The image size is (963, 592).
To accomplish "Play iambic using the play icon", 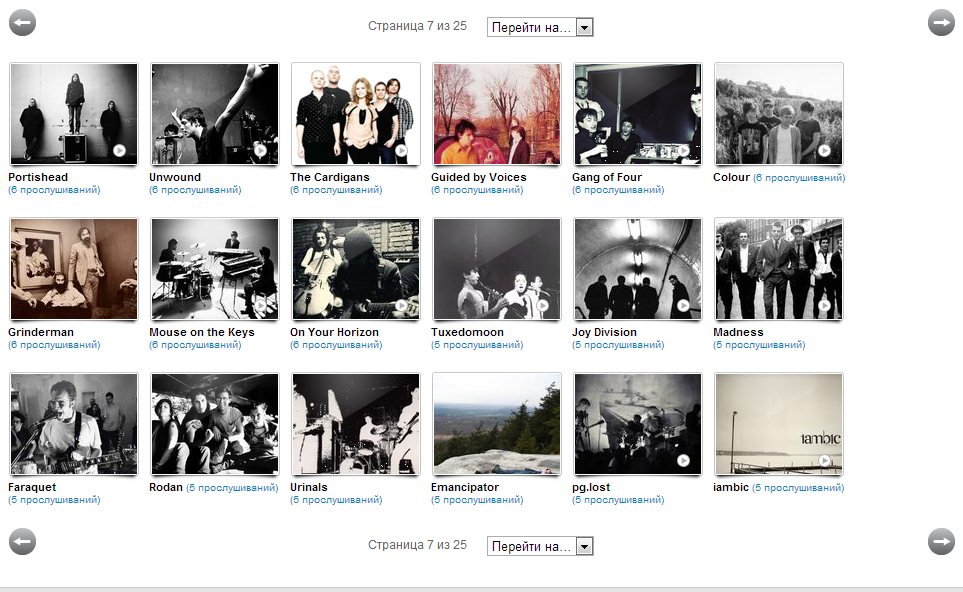I will click(x=824, y=460).
